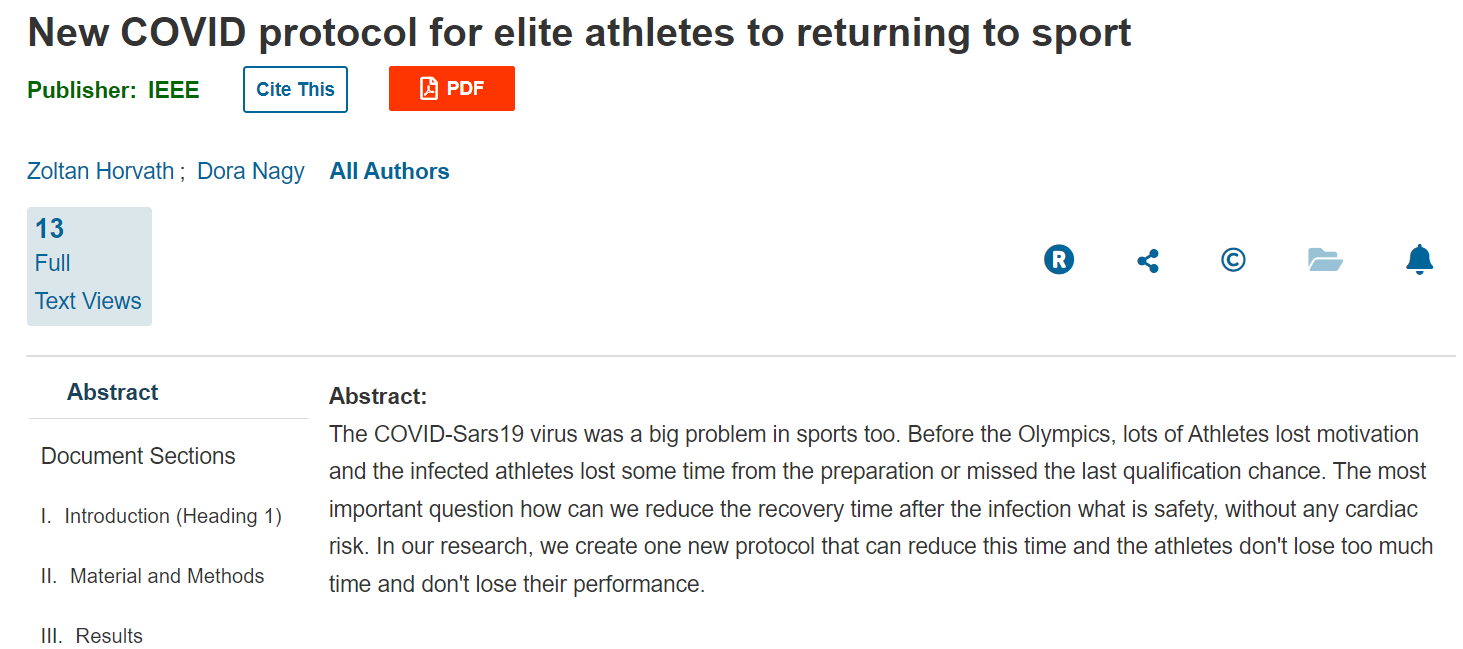Click the PDF file icon
This screenshot has width=1463, height=649.
[429, 89]
